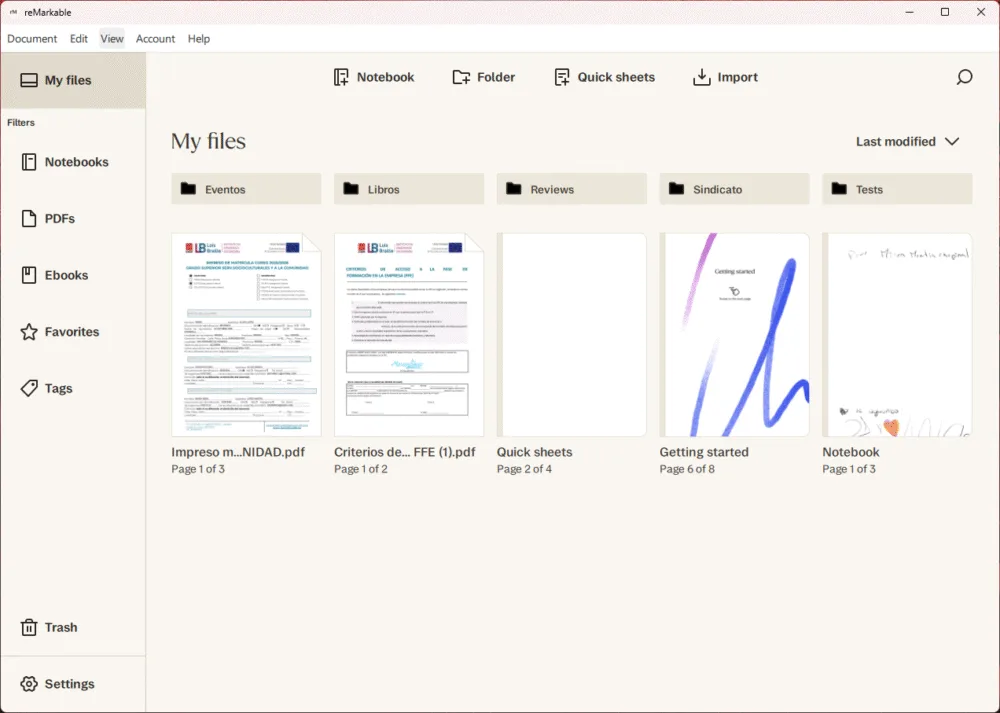The image size is (1000, 713).
Task: Click the Libros folder icon
Action: click(351, 189)
